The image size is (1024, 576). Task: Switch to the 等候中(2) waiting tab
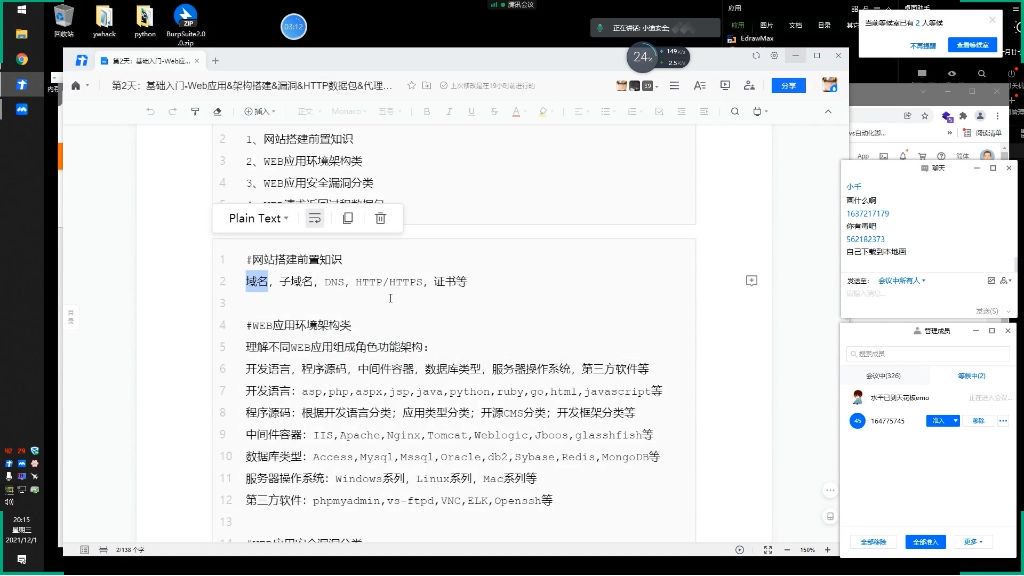tap(971, 376)
